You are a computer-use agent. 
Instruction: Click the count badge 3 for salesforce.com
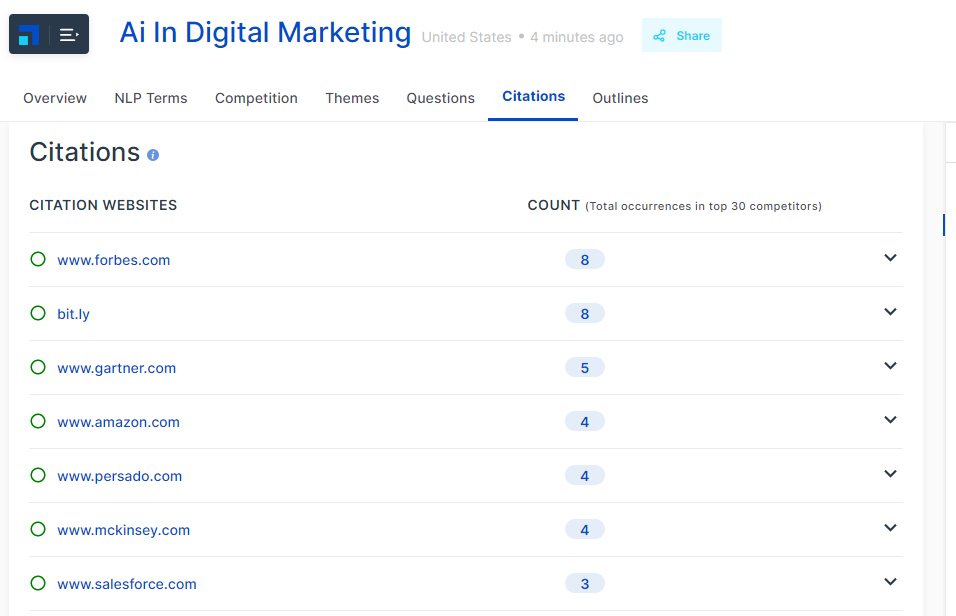pyautogui.click(x=585, y=584)
